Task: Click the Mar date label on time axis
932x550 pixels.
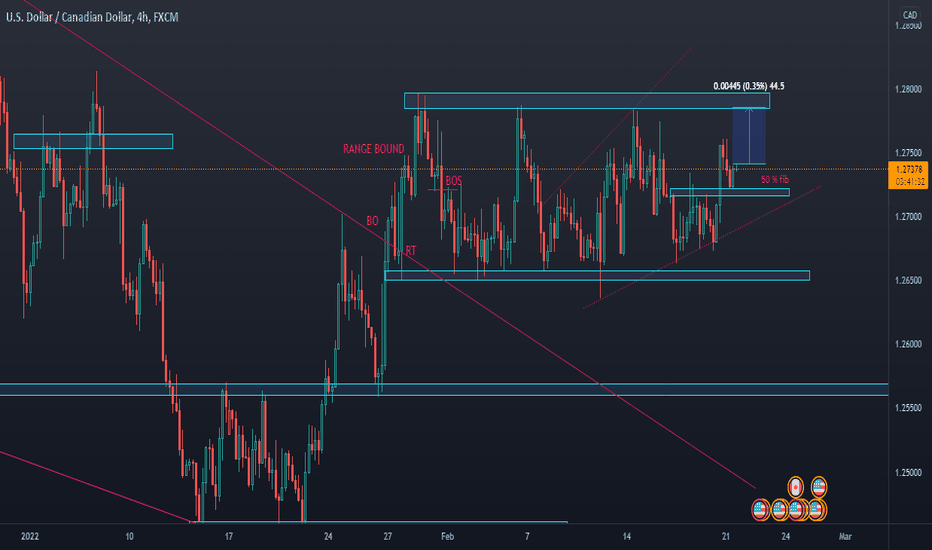Action: (845, 536)
